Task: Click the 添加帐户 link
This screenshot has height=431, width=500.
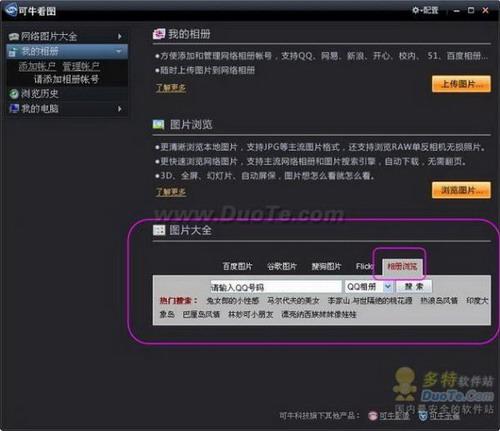Action: pyautogui.click(x=37, y=67)
